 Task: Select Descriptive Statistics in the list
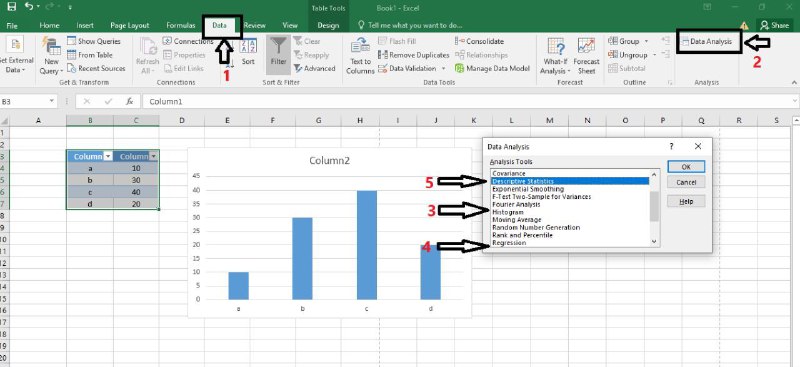pyautogui.click(x=570, y=181)
